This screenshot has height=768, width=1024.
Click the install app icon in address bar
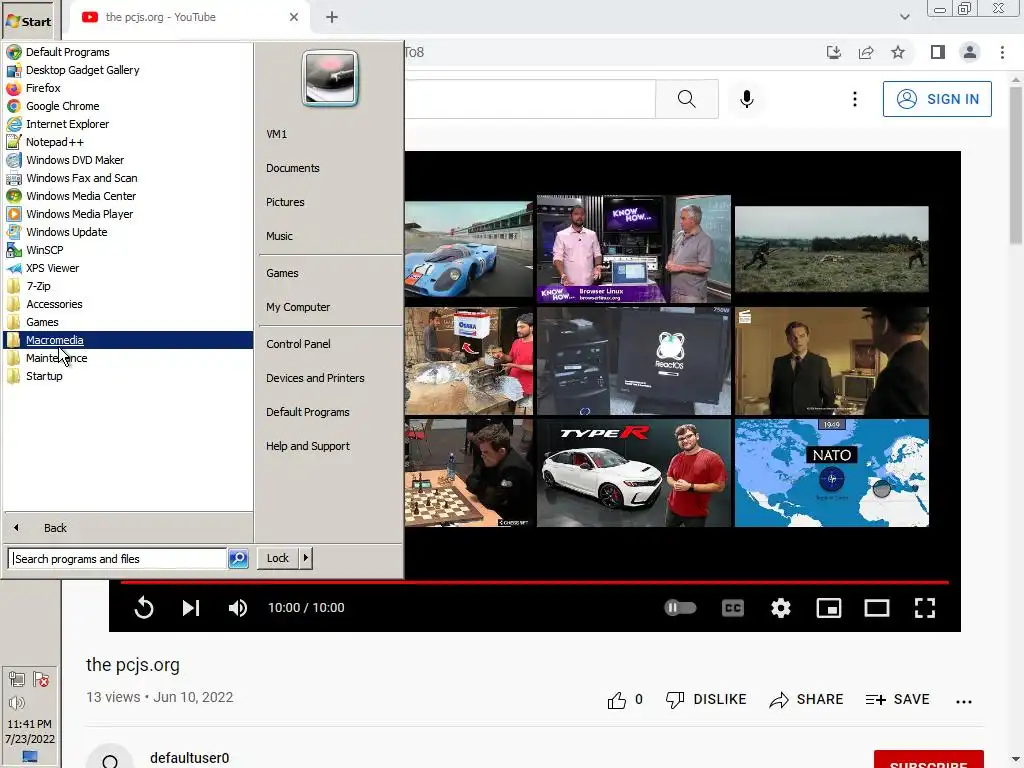[834, 52]
